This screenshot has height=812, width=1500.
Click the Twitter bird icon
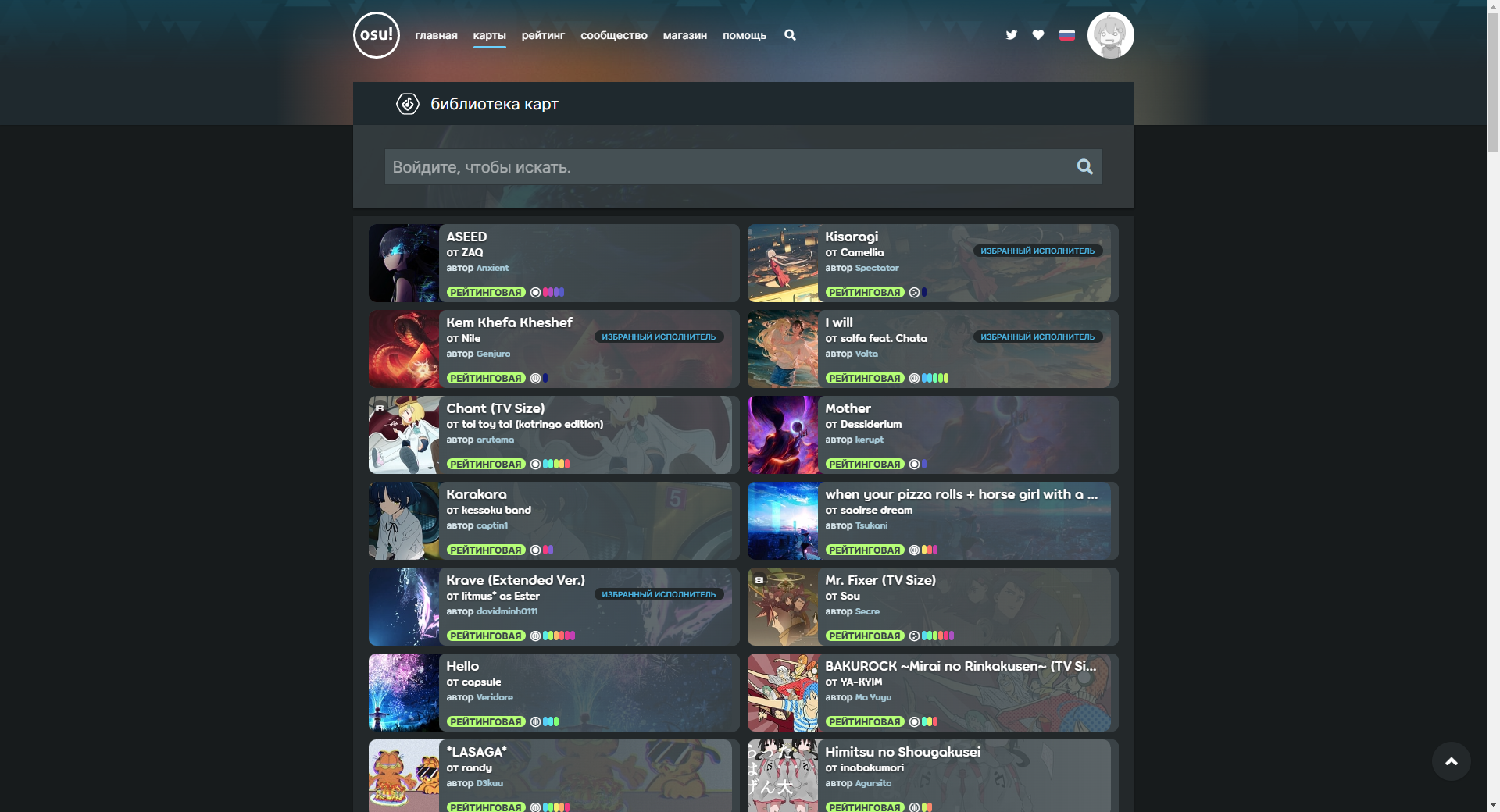click(x=1012, y=34)
